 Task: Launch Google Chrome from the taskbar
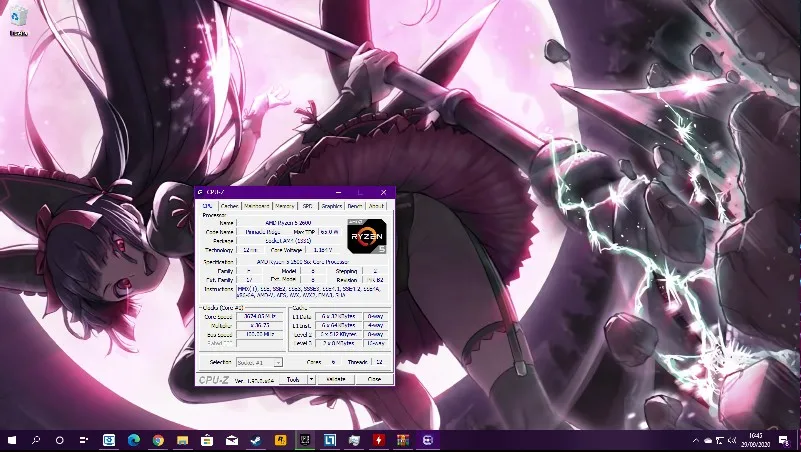[158, 440]
